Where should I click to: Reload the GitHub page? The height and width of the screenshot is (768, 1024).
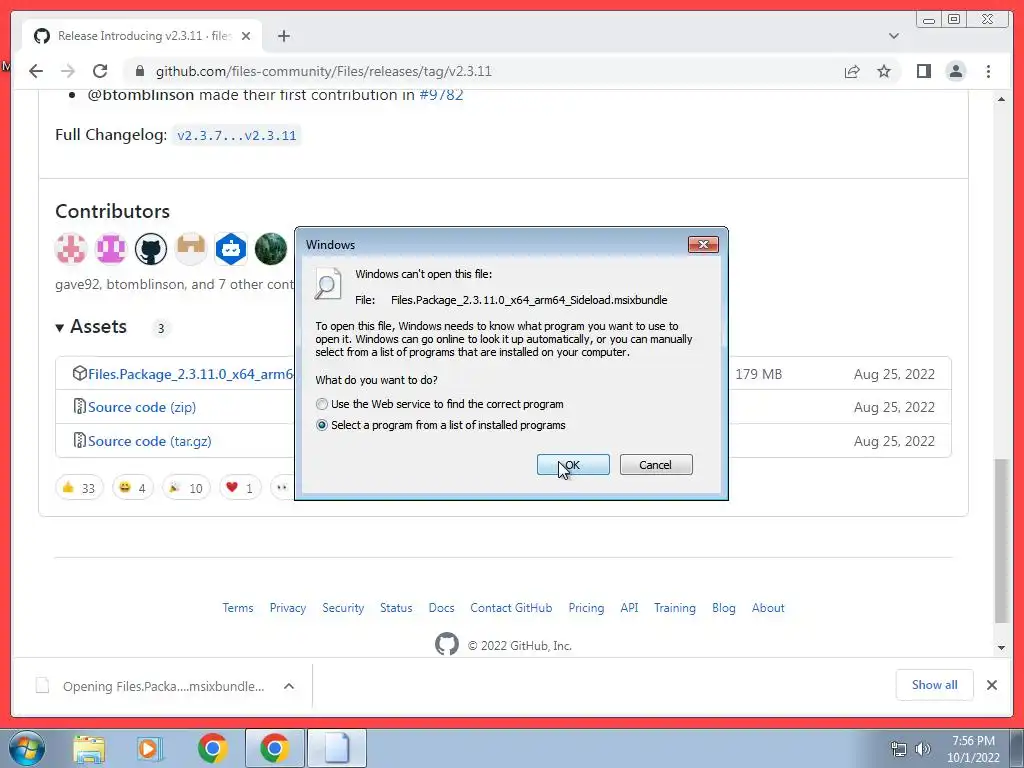click(x=100, y=71)
